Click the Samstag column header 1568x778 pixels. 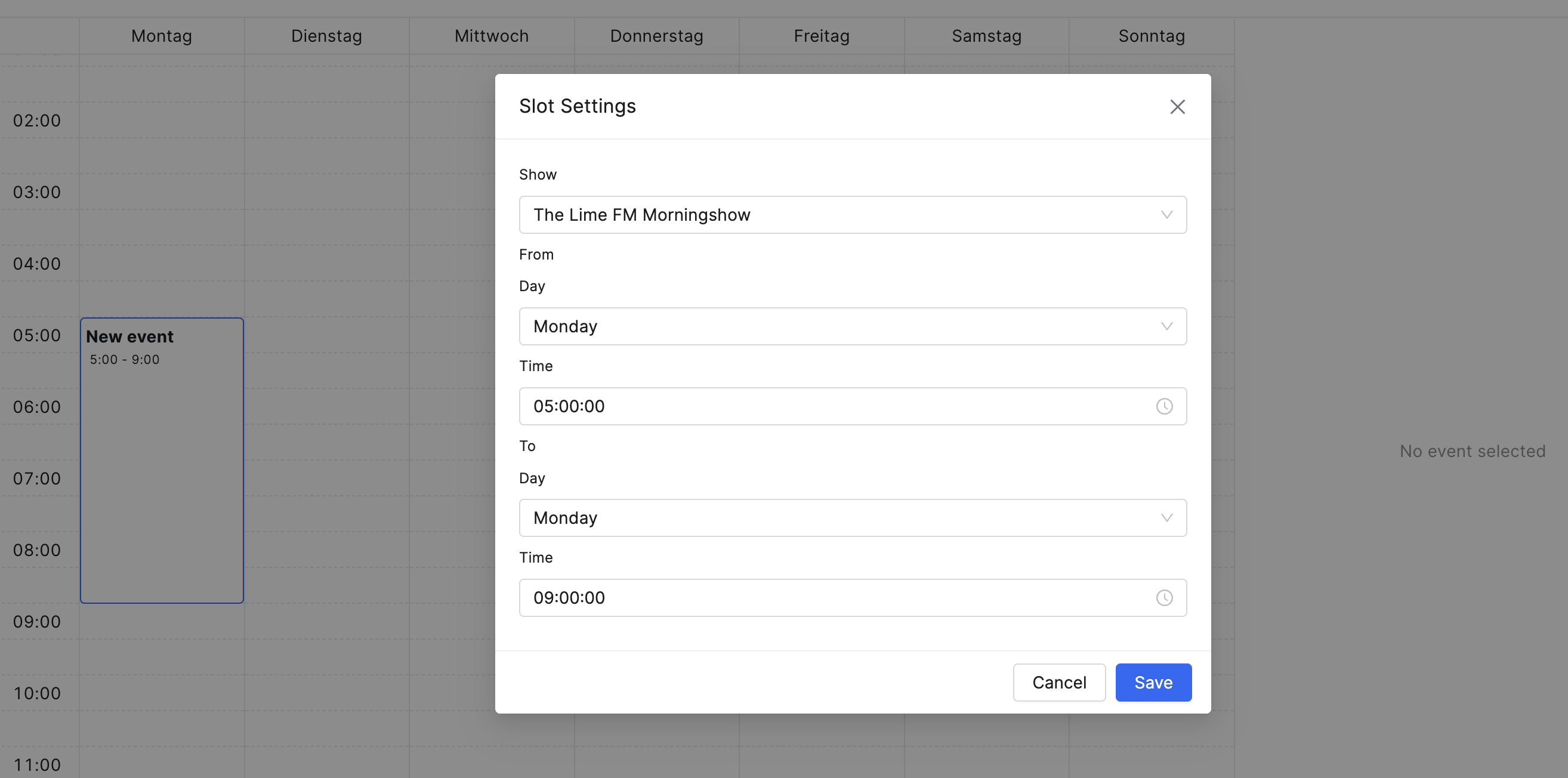coord(986,36)
